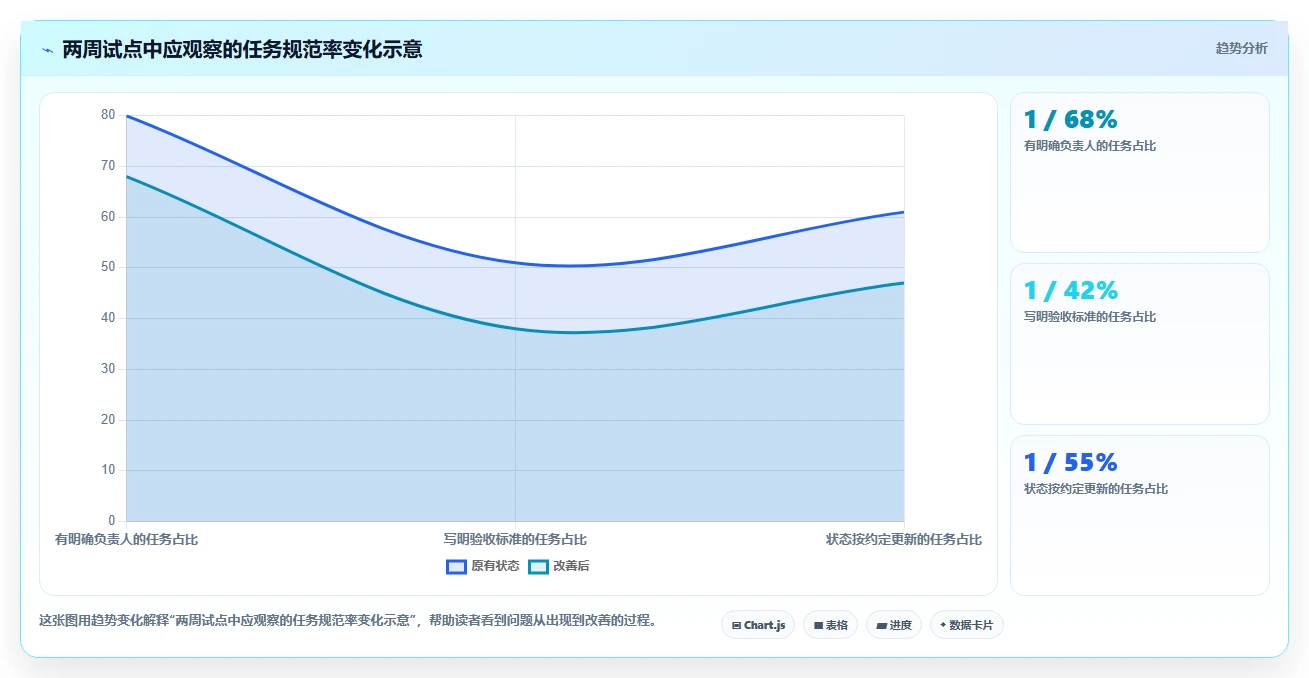The height and width of the screenshot is (678, 1309).
Task: Click x-axis label 写明验收标准的任务占比
Action: [x=515, y=539]
